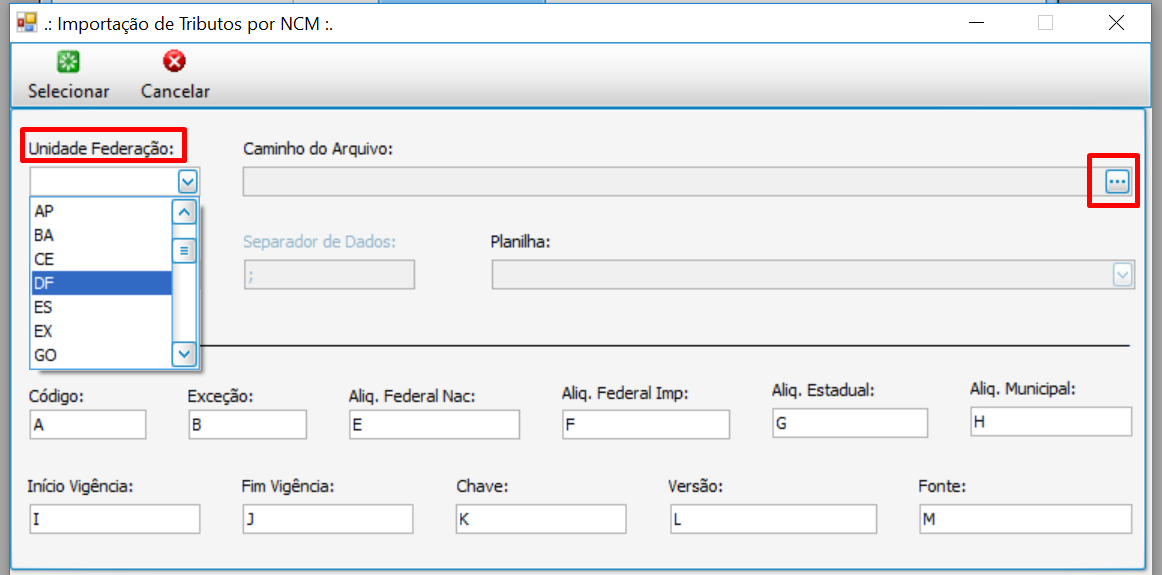Select CE from the state list

[x=102, y=259]
